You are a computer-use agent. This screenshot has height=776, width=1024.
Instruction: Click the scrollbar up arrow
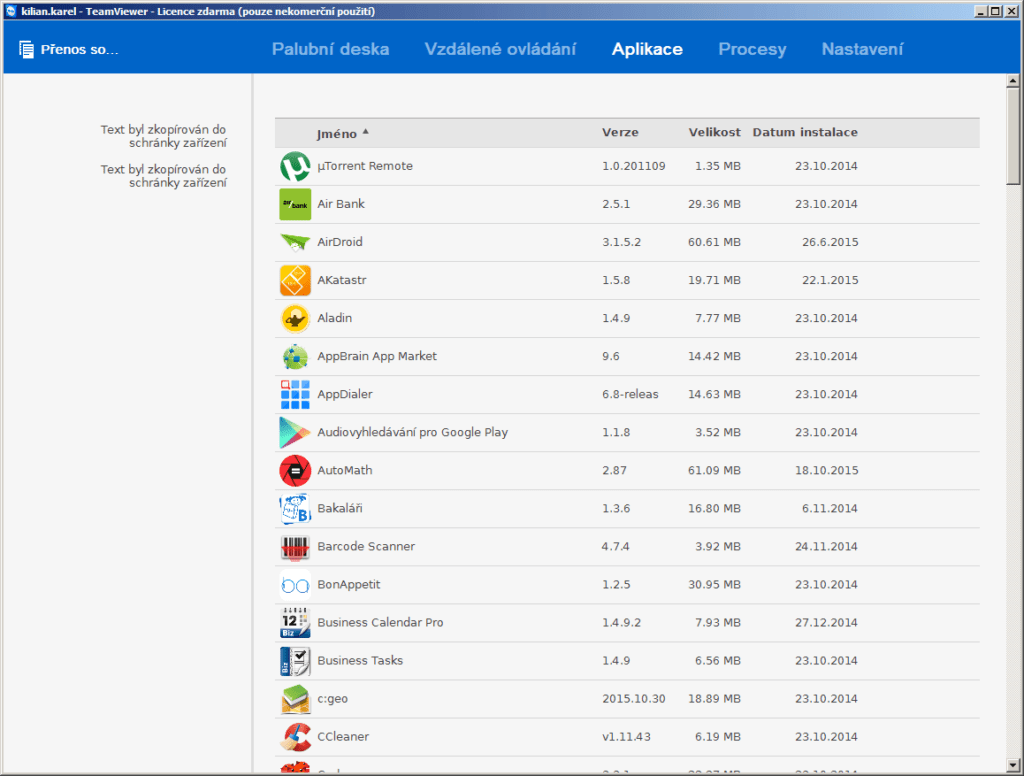[x=1013, y=81]
